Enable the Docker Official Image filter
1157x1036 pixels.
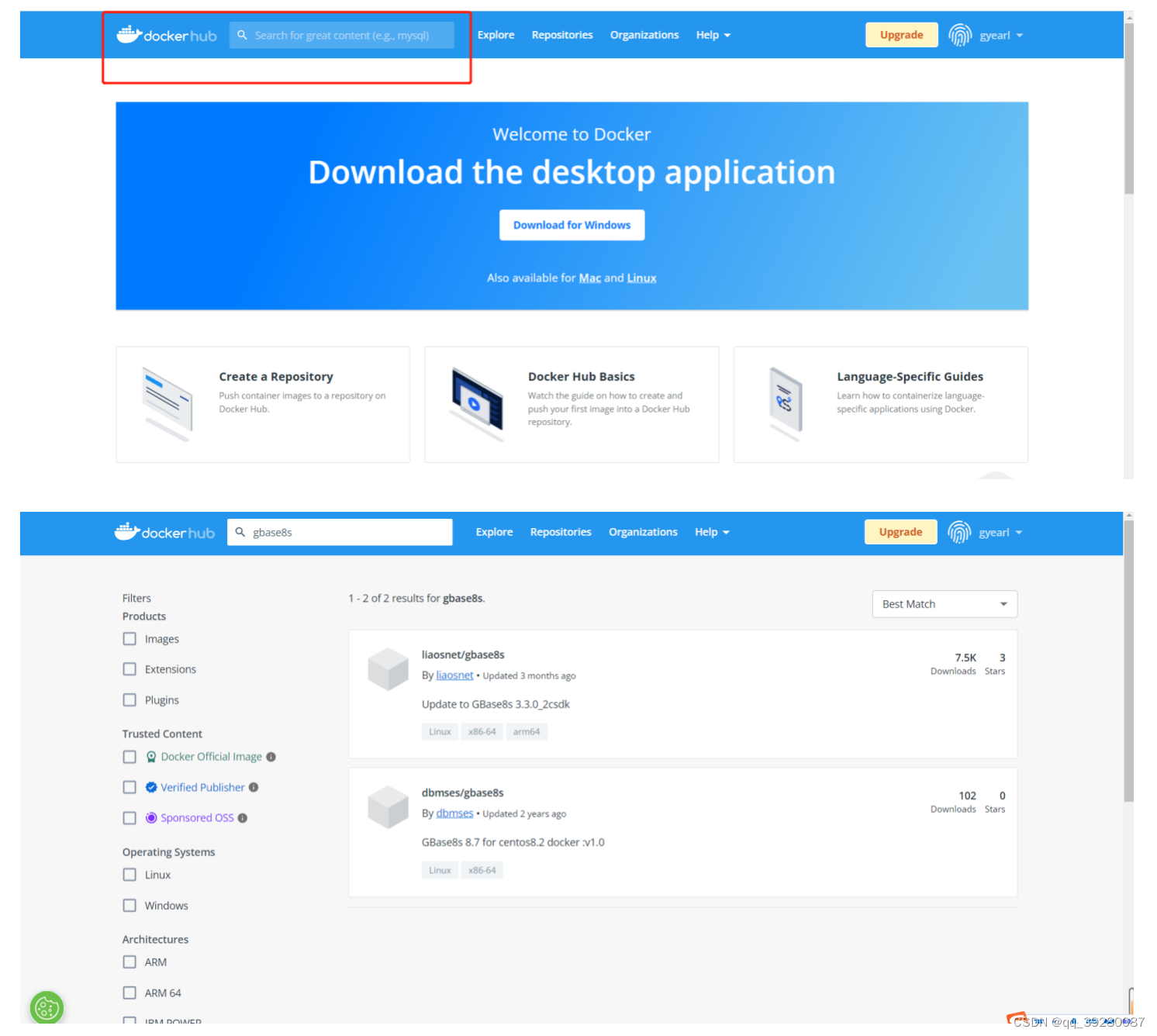(130, 757)
